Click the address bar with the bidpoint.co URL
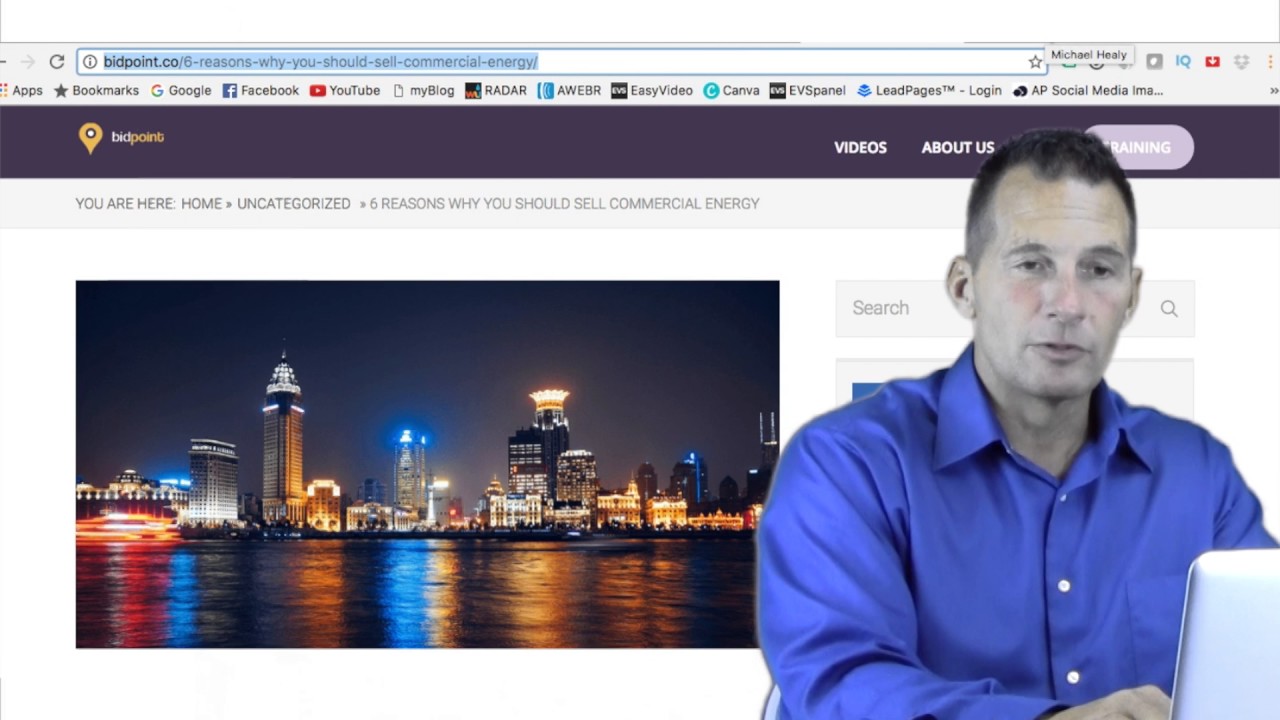Screen dimensions: 1280x720 560,62
